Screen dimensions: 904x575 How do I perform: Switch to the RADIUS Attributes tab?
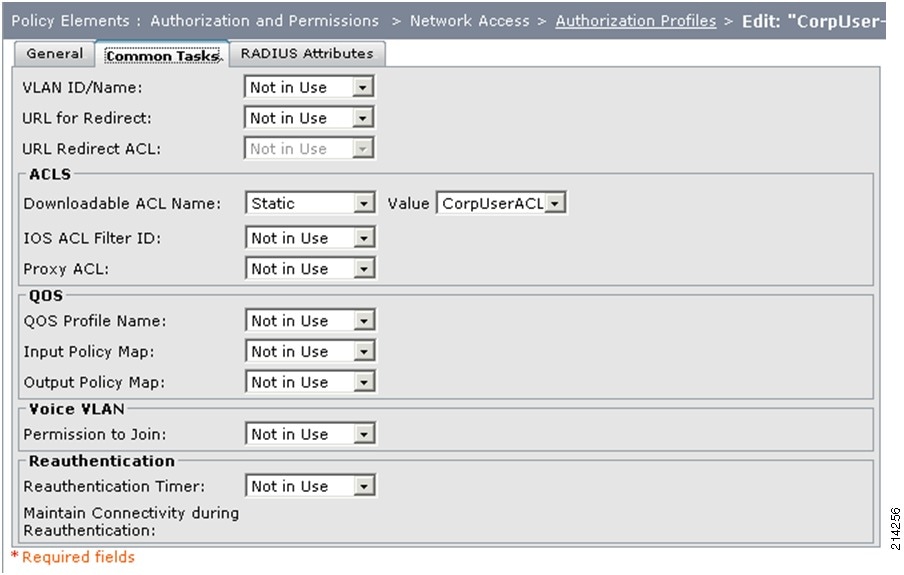307,54
